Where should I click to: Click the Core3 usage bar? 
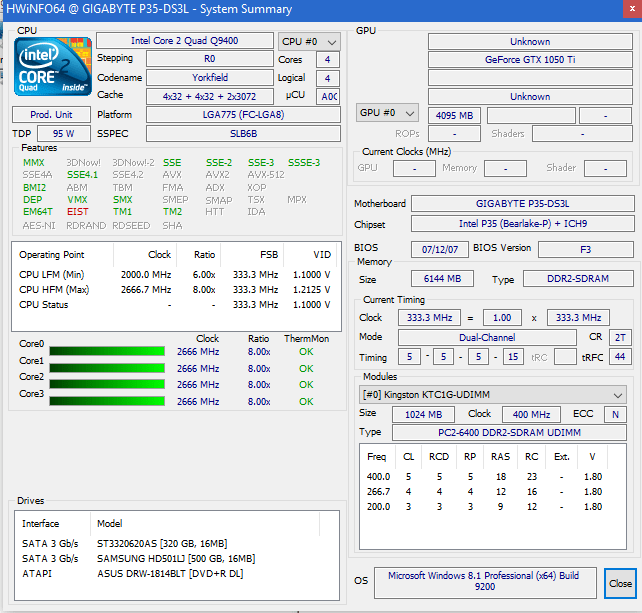(x=107, y=401)
